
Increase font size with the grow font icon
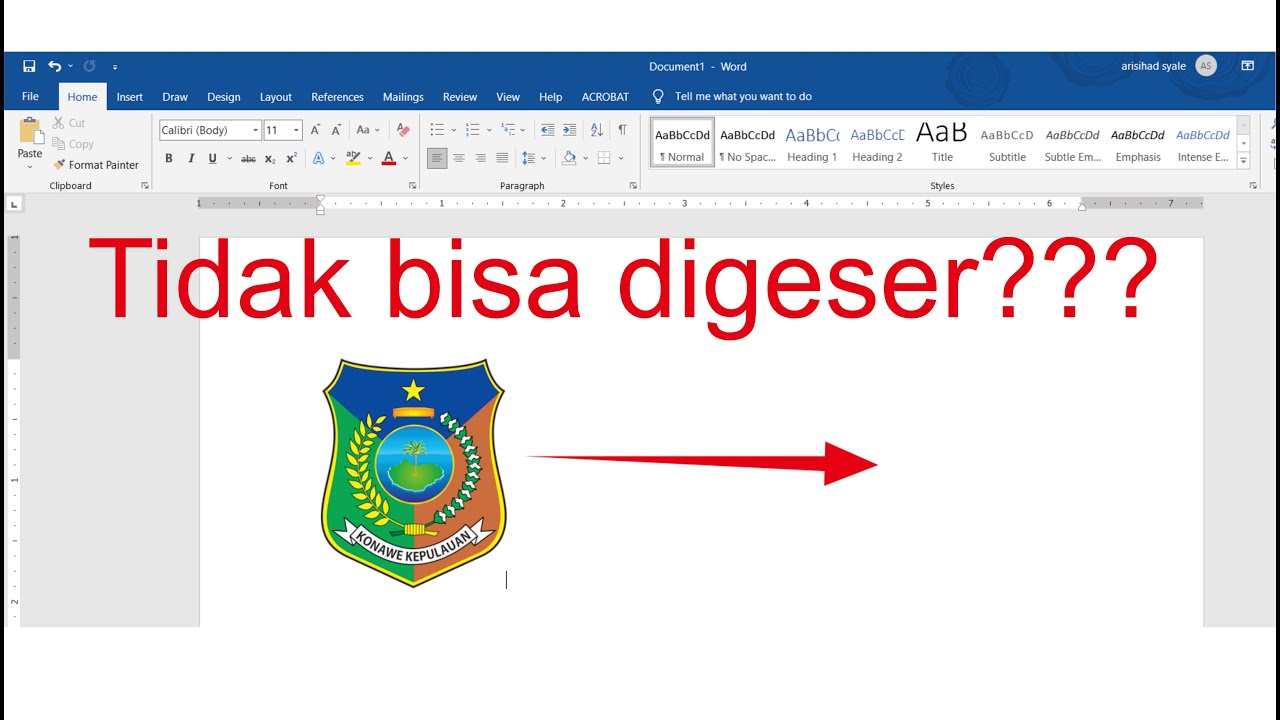315,130
